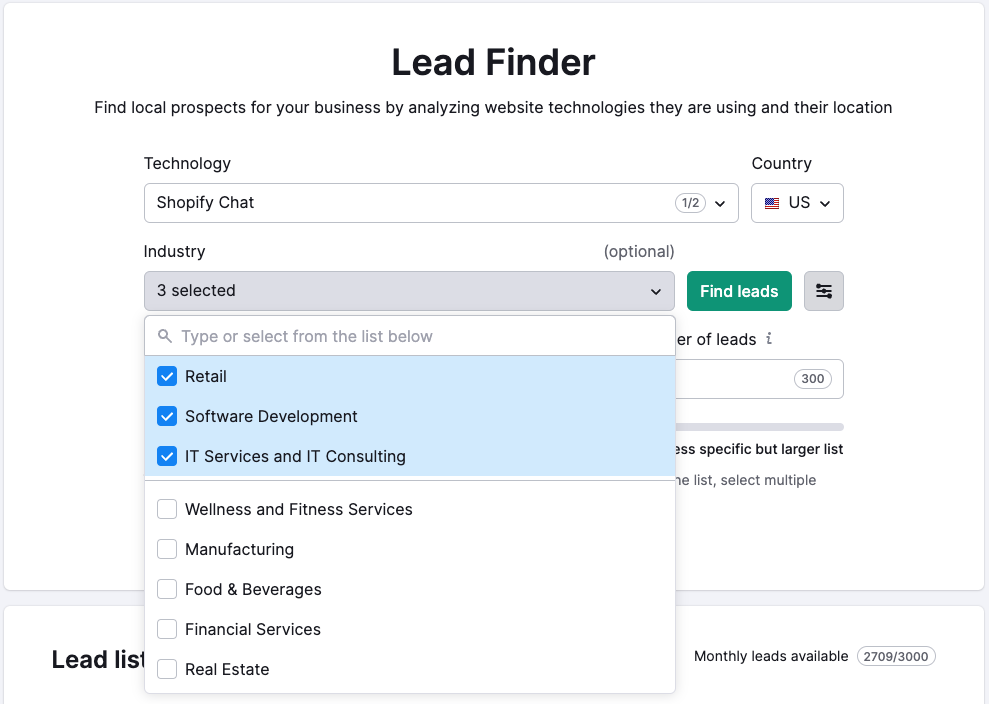Uncheck the Retail industry checkbox
Image resolution: width=989 pixels, height=704 pixels.
[x=167, y=376]
